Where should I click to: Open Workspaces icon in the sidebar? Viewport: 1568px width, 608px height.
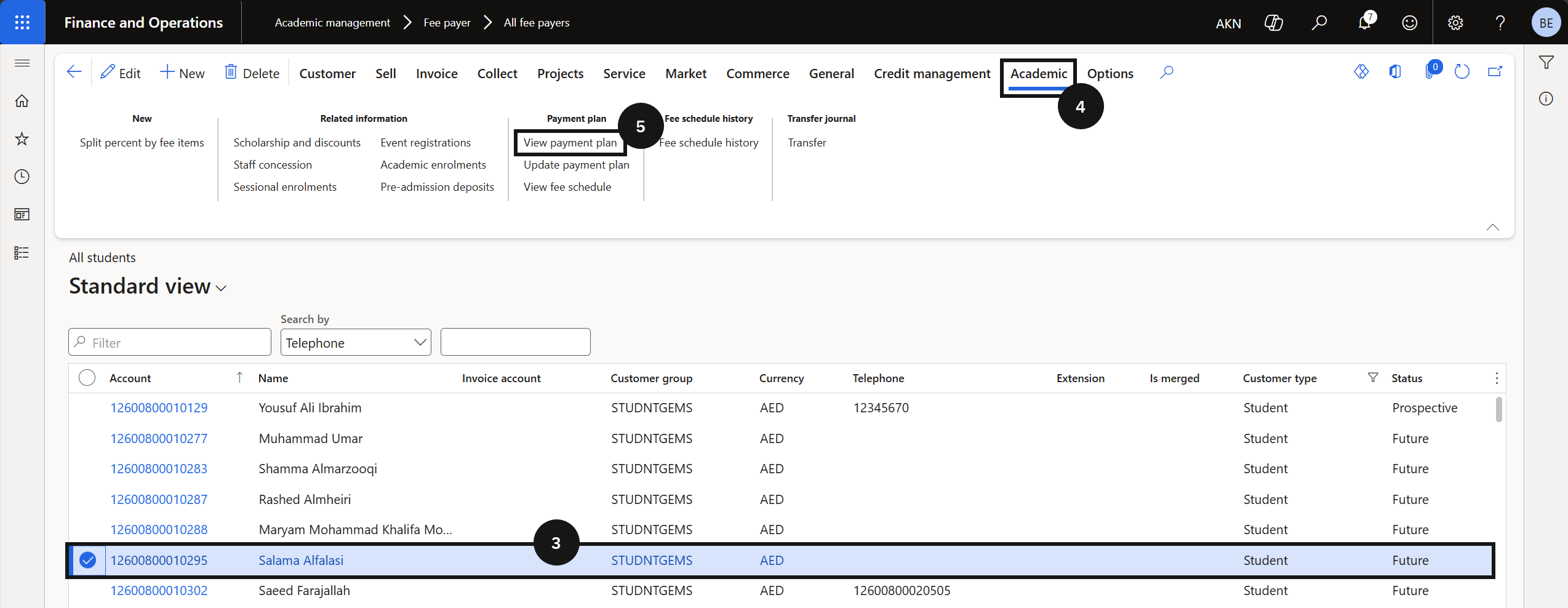point(22,215)
